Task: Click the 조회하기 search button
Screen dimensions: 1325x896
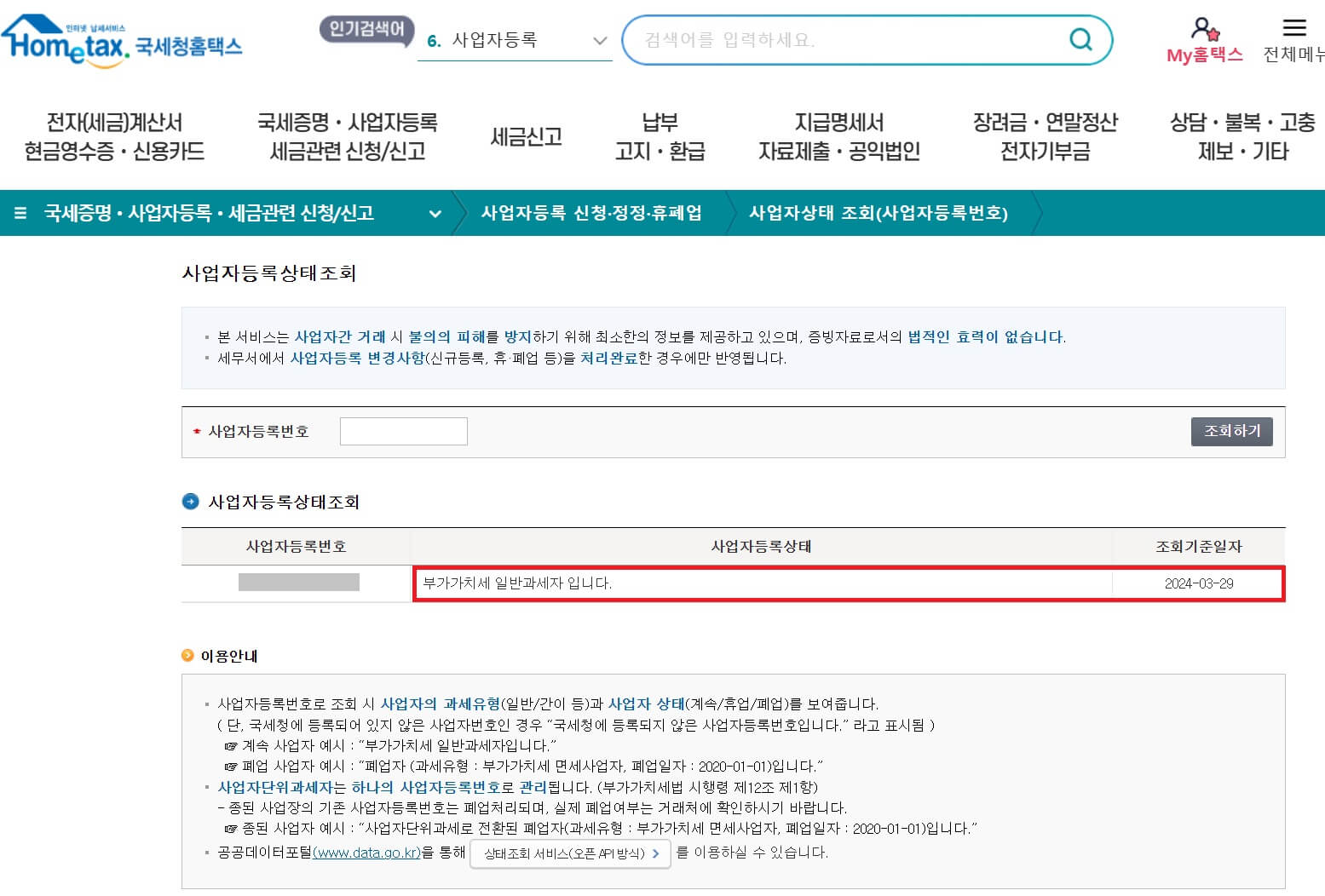Action: click(1230, 431)
